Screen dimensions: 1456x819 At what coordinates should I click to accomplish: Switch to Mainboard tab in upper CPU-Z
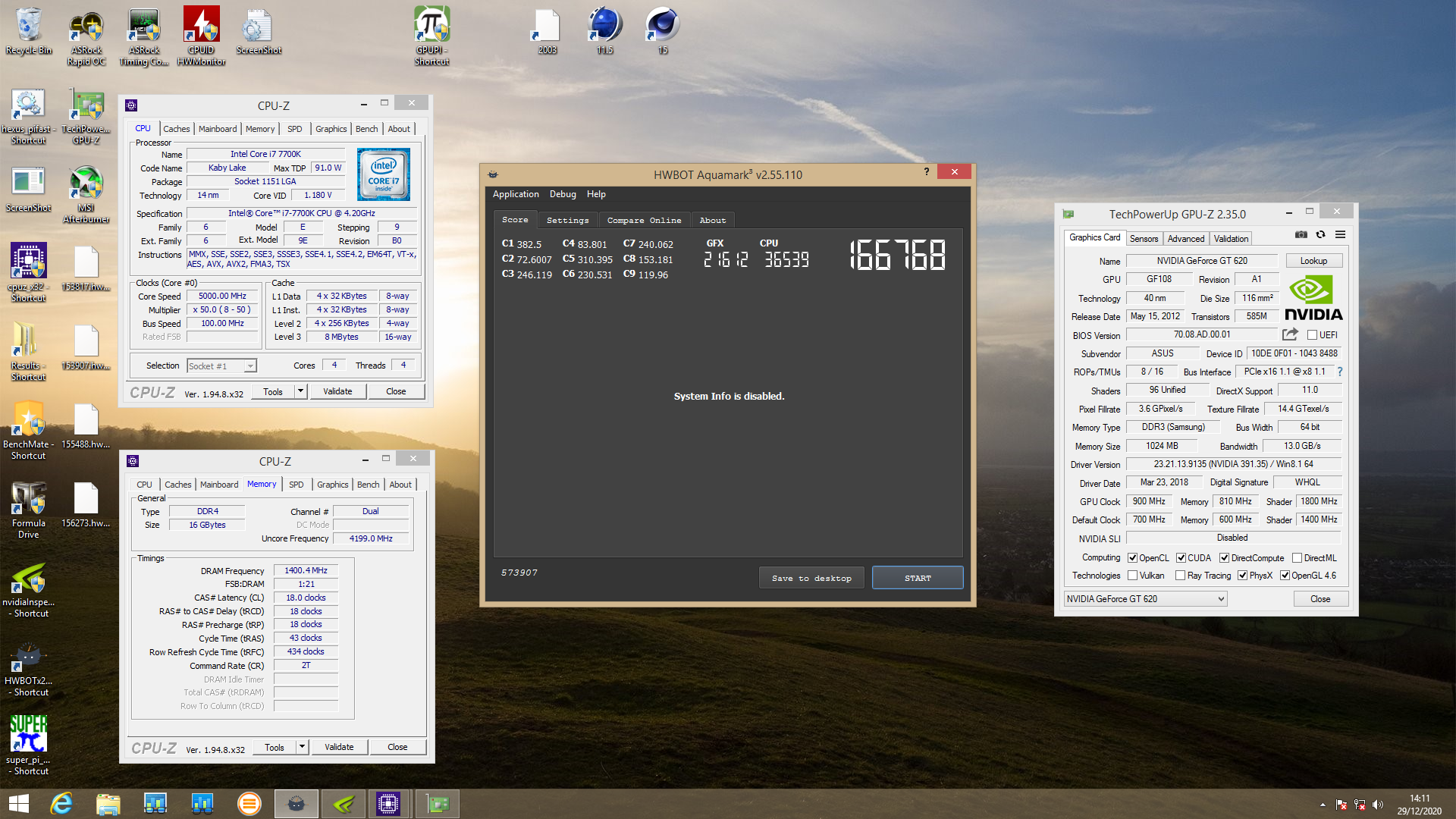click(x=218, y=129)
